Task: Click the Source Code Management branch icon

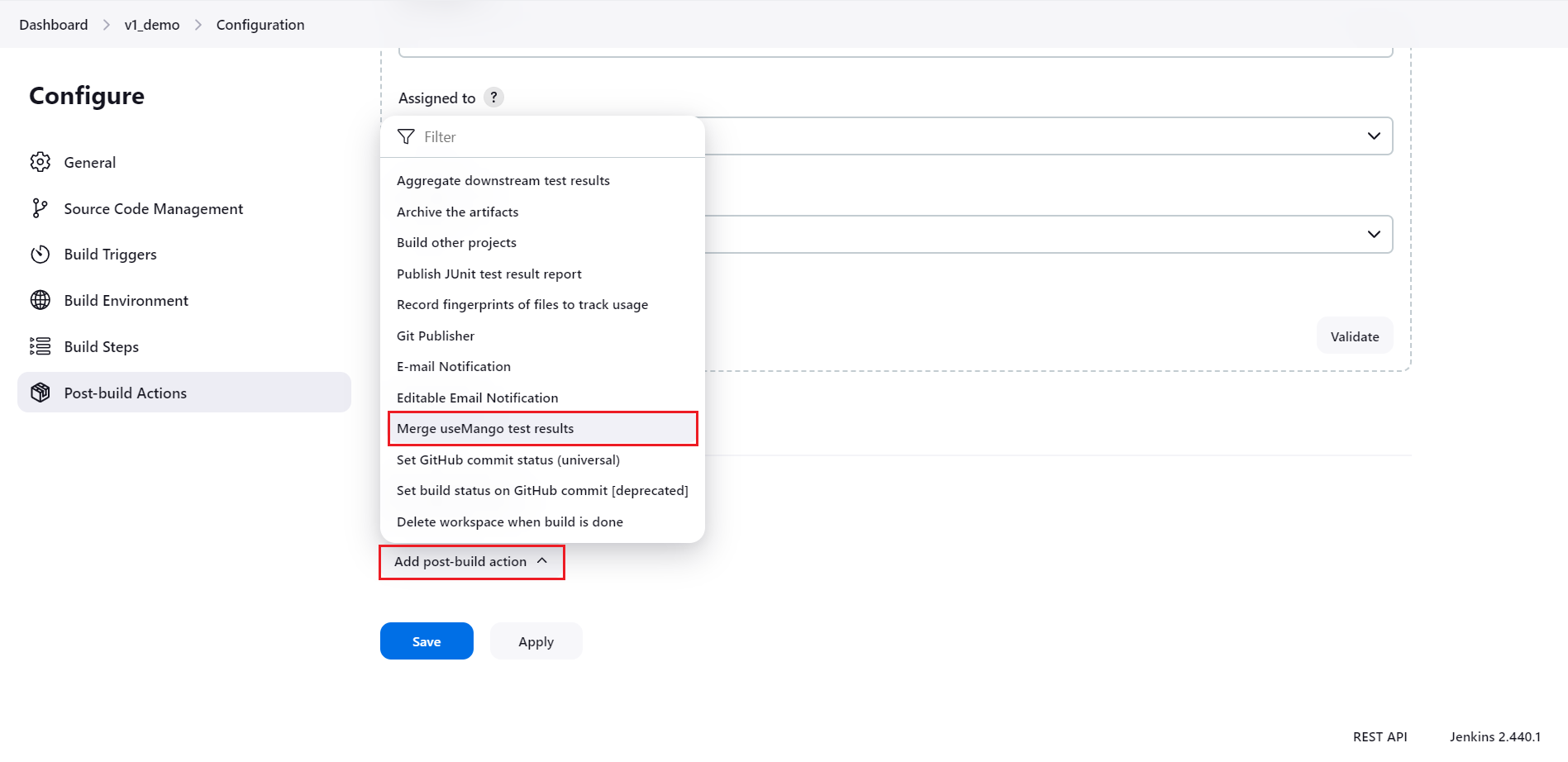Action: click(x=40, y=208)
